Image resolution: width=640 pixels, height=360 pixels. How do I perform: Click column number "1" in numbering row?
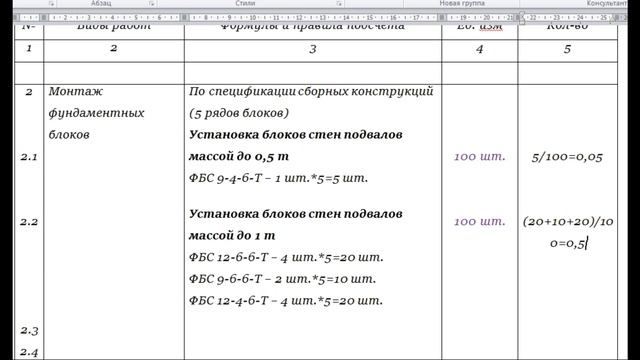click(29, 48)
